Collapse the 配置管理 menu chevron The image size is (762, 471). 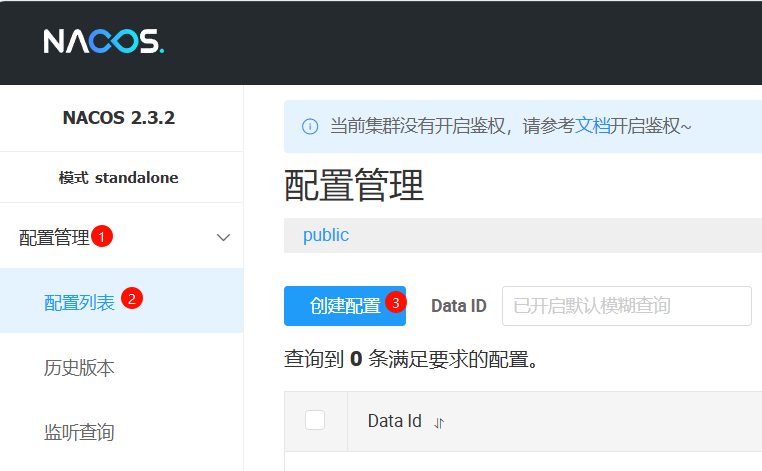(x=223, y=237)
